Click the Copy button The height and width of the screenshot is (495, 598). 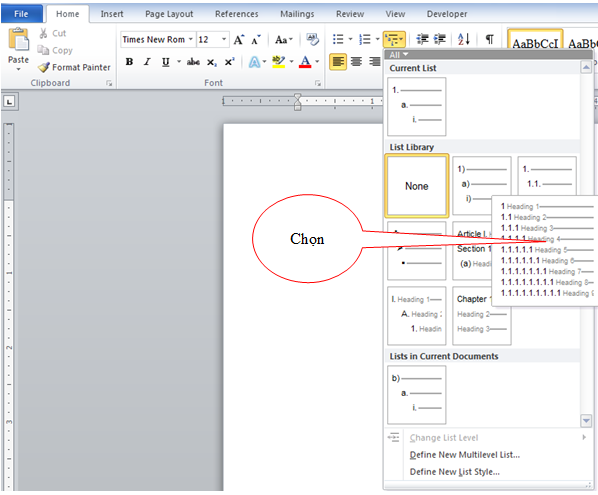point(55,50)
